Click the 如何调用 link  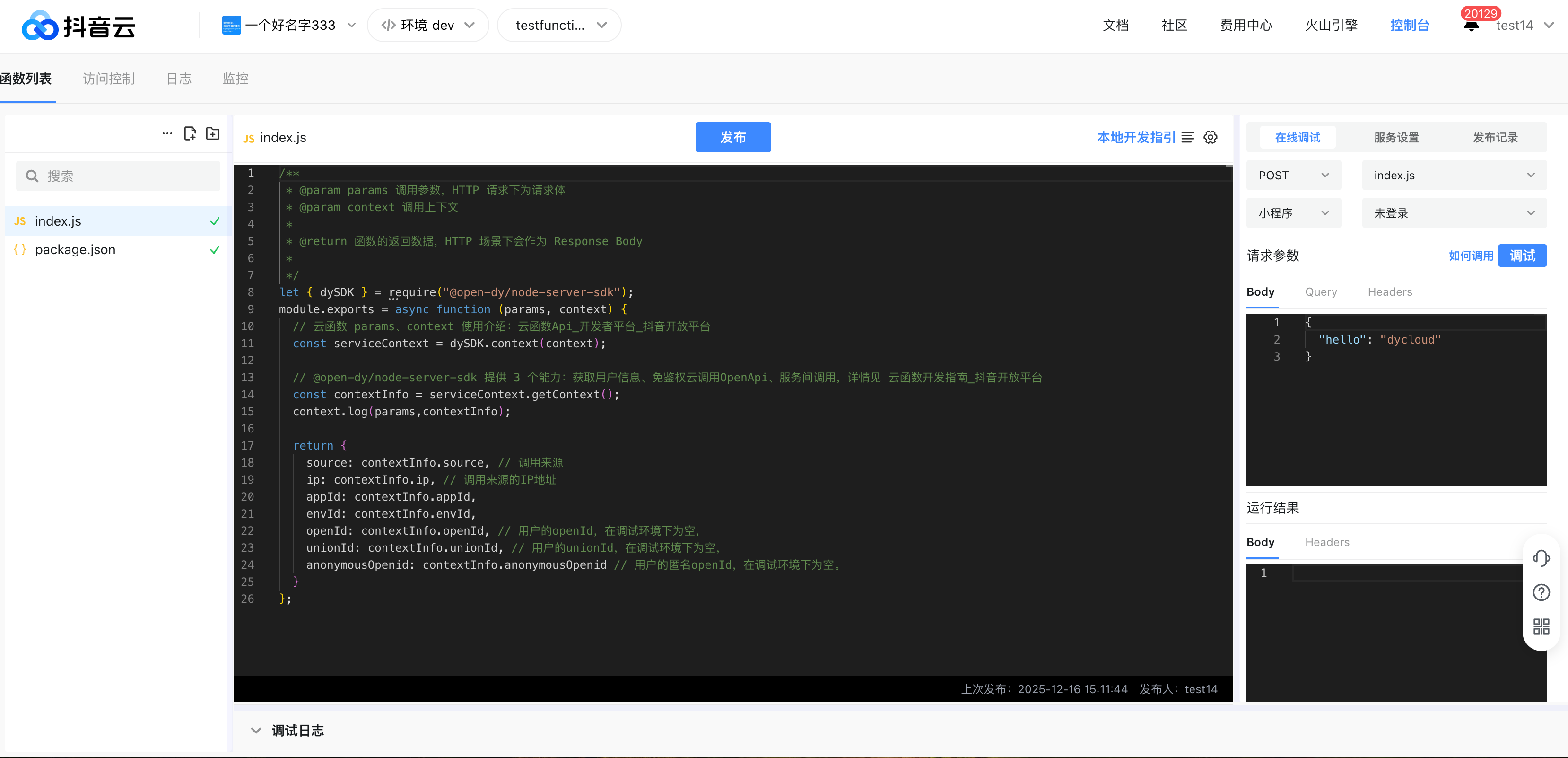coord(1470,256)
